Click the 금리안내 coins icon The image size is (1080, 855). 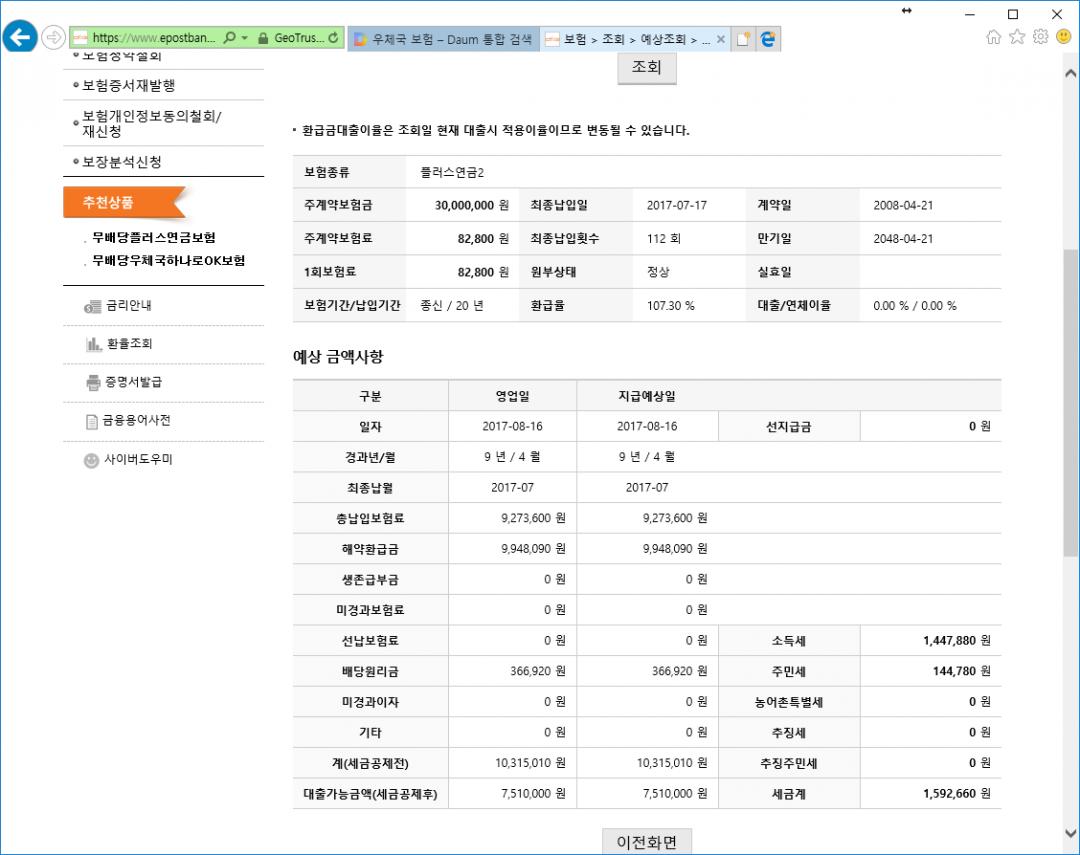[x=93, y=306]
